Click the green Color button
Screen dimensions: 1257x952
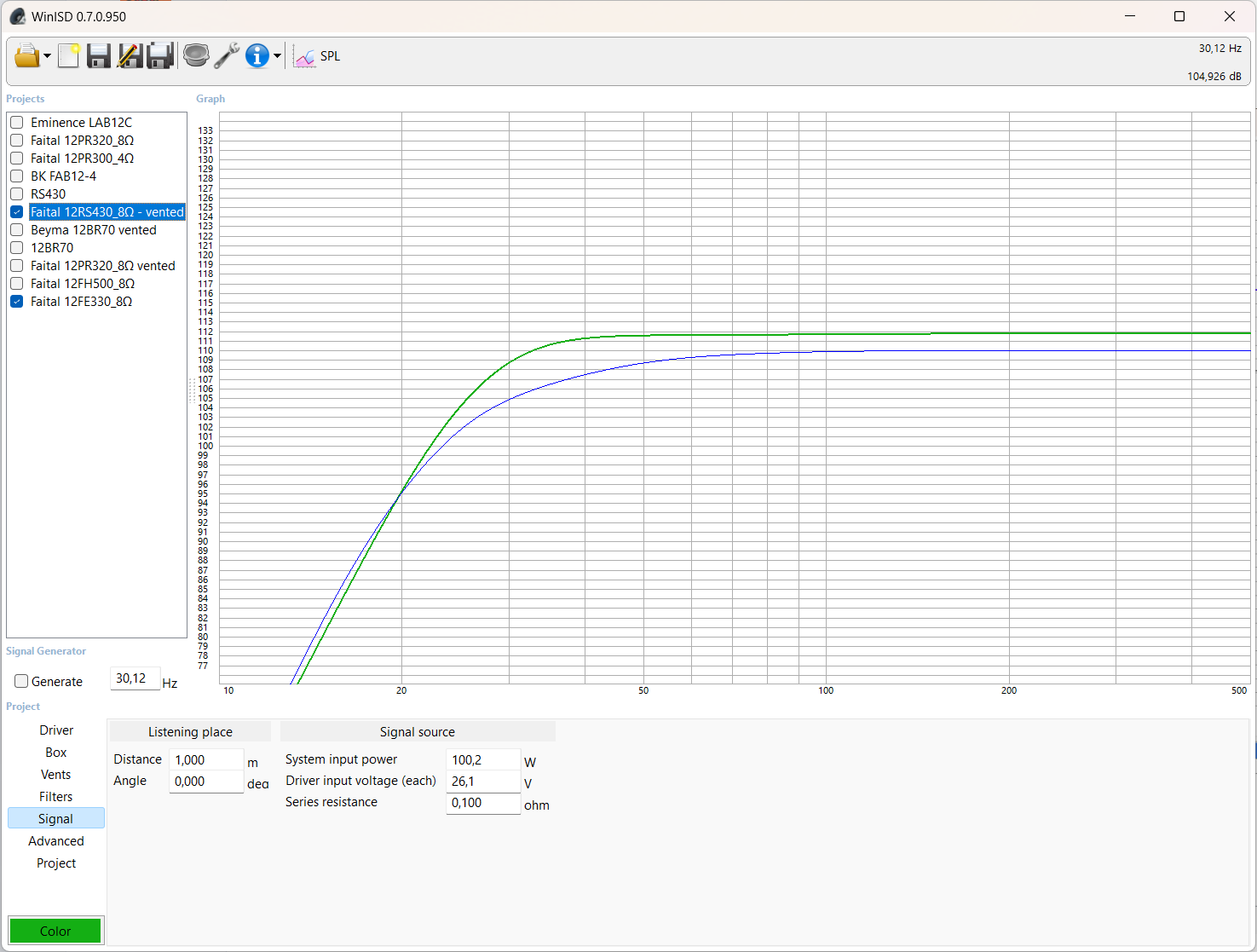55,931
